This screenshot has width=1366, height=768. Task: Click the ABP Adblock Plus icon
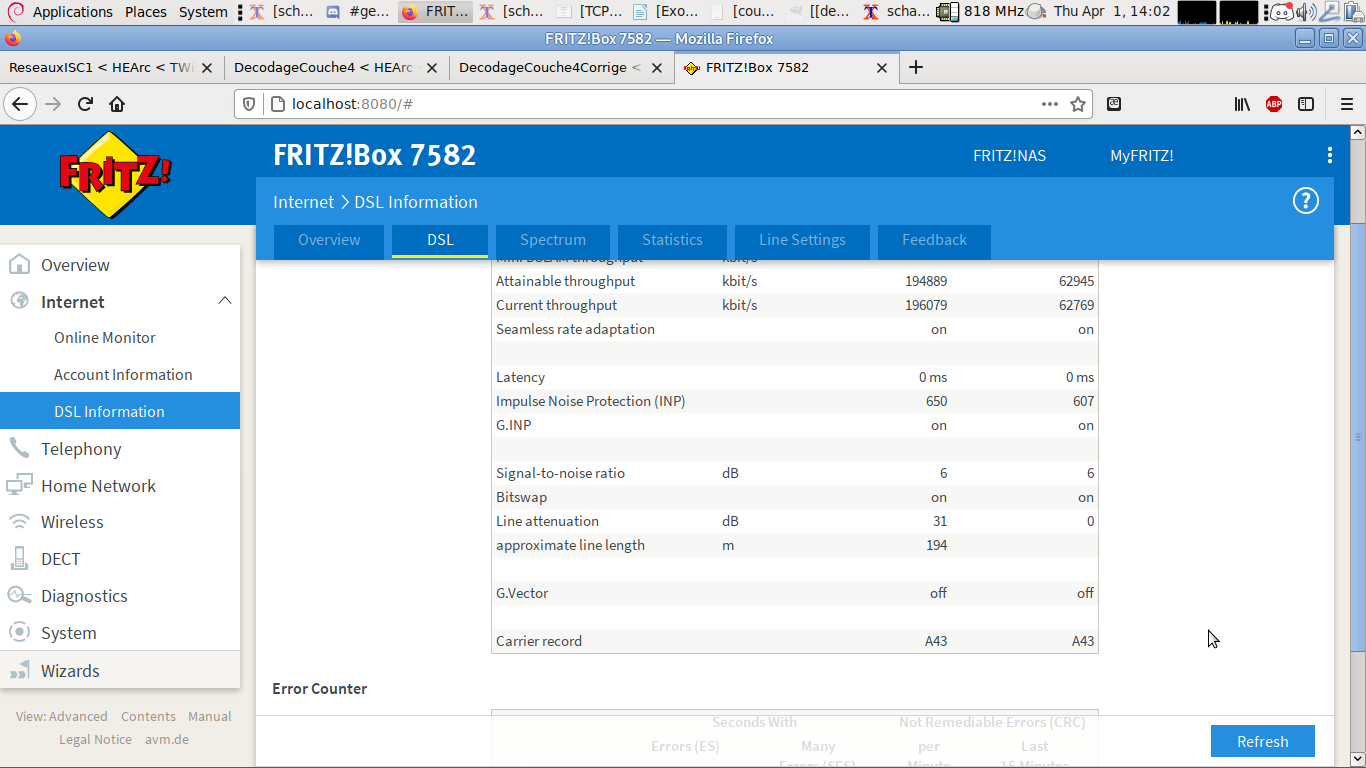pos(1274,104)
